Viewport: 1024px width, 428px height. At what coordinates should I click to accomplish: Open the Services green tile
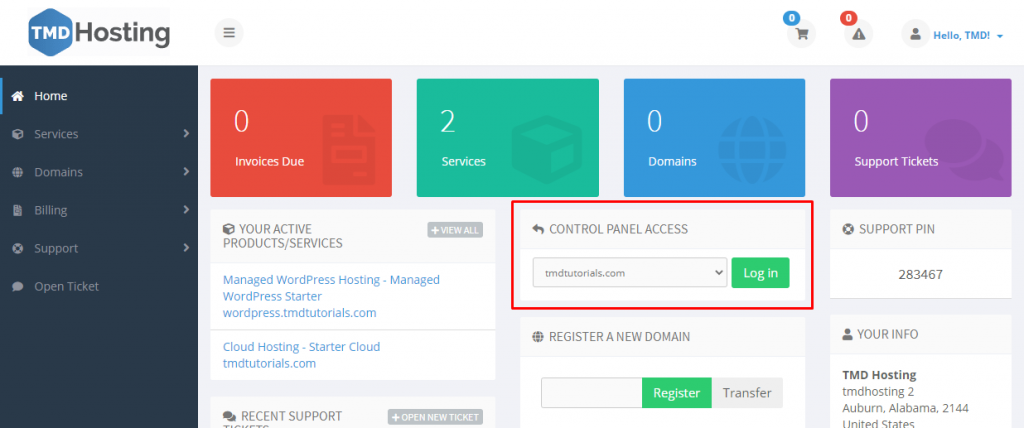(x=508, y=137)
